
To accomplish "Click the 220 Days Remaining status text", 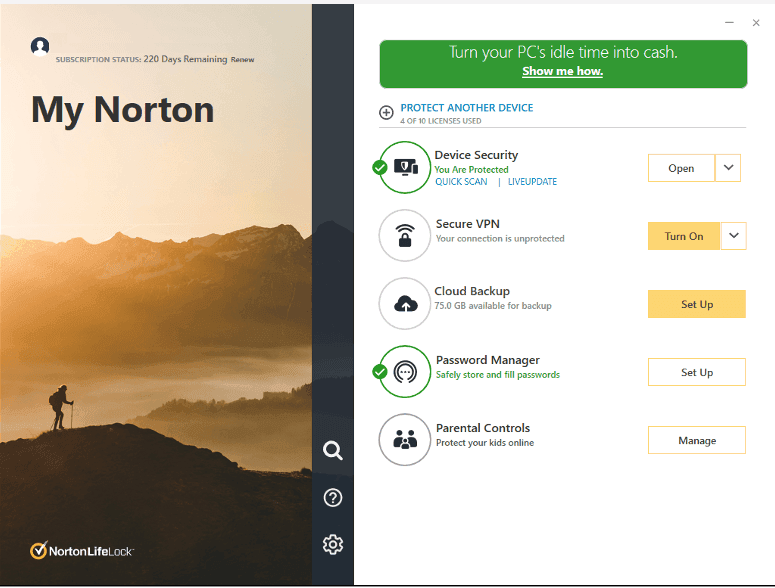I will (x=185, y=59).
